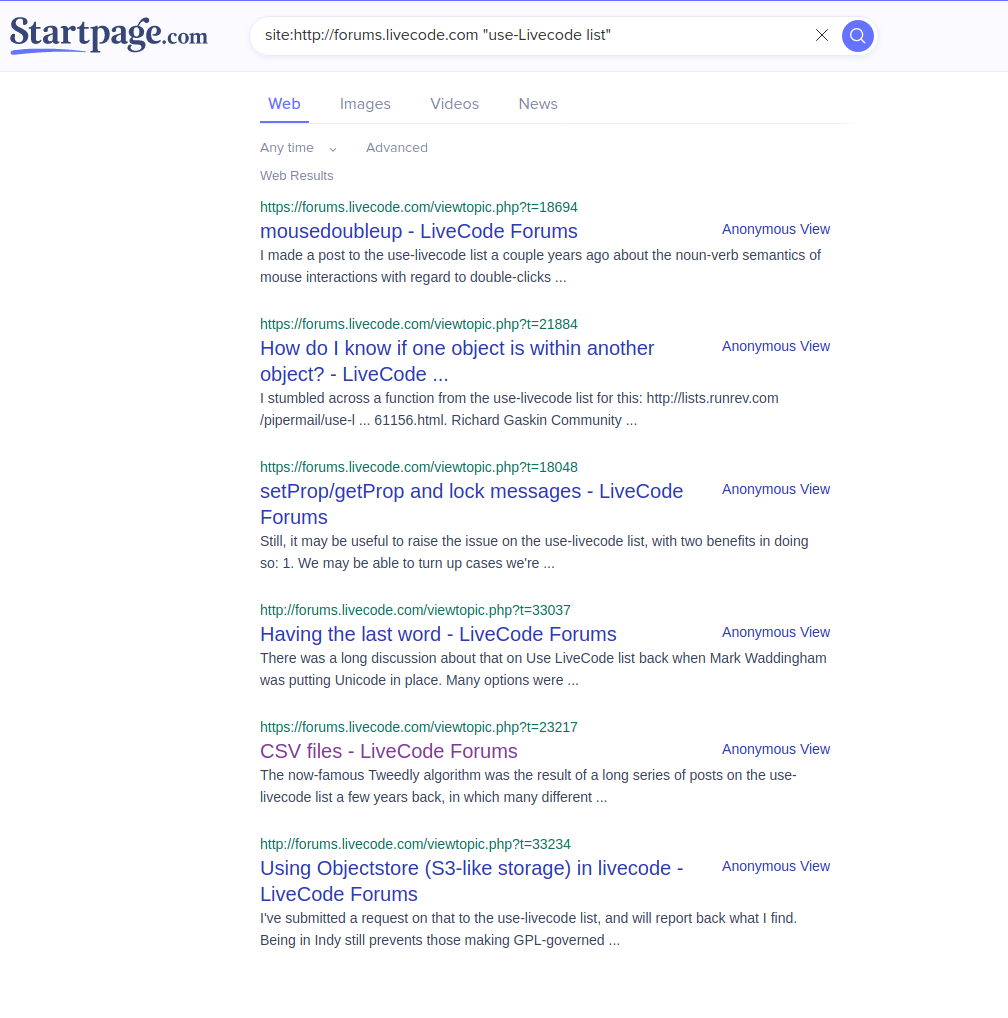Screen dimensions: 1008x1018
Task: Click the URL ending in t=33234
Action: coord(415,844)
